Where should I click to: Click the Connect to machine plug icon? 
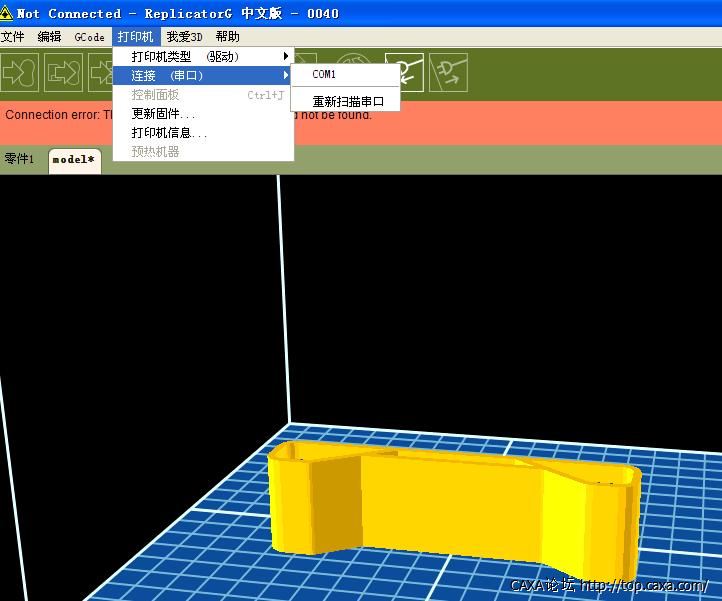coord(403,72)
